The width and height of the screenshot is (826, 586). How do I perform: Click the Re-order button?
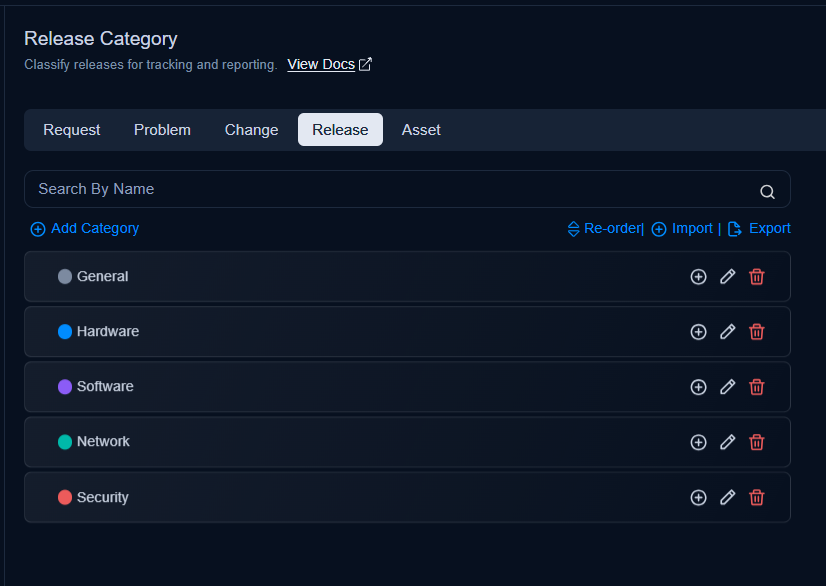click(x=605, y=229)
